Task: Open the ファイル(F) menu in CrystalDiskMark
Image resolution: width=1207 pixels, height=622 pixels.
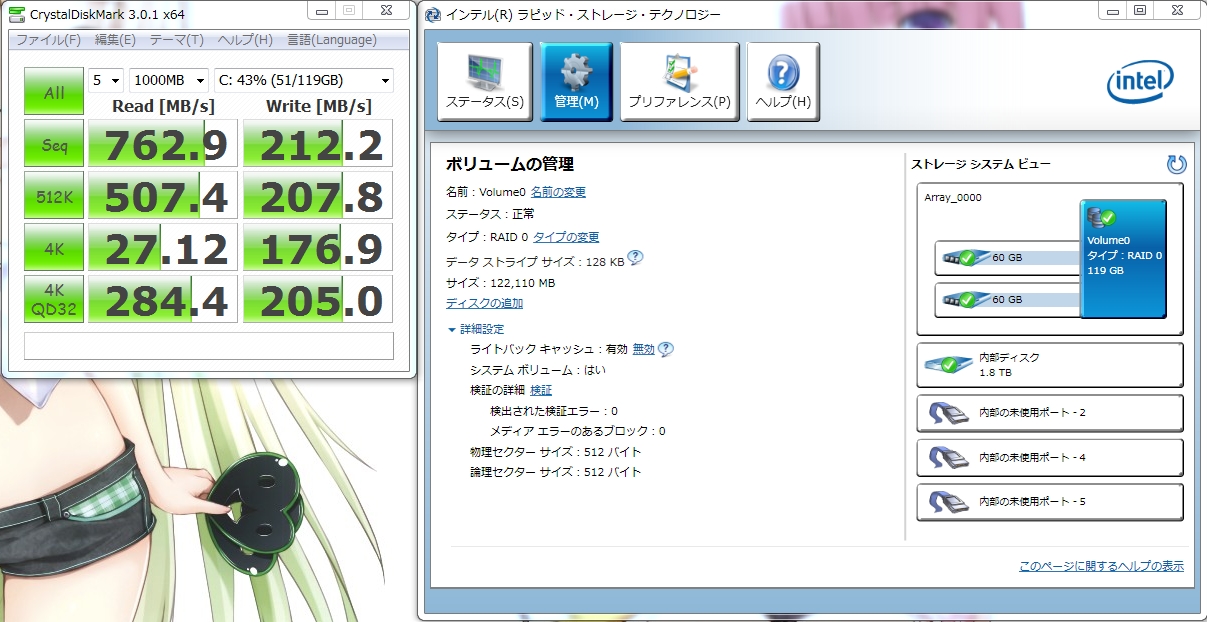Action: pyautogui.click(x=48, y=40)
